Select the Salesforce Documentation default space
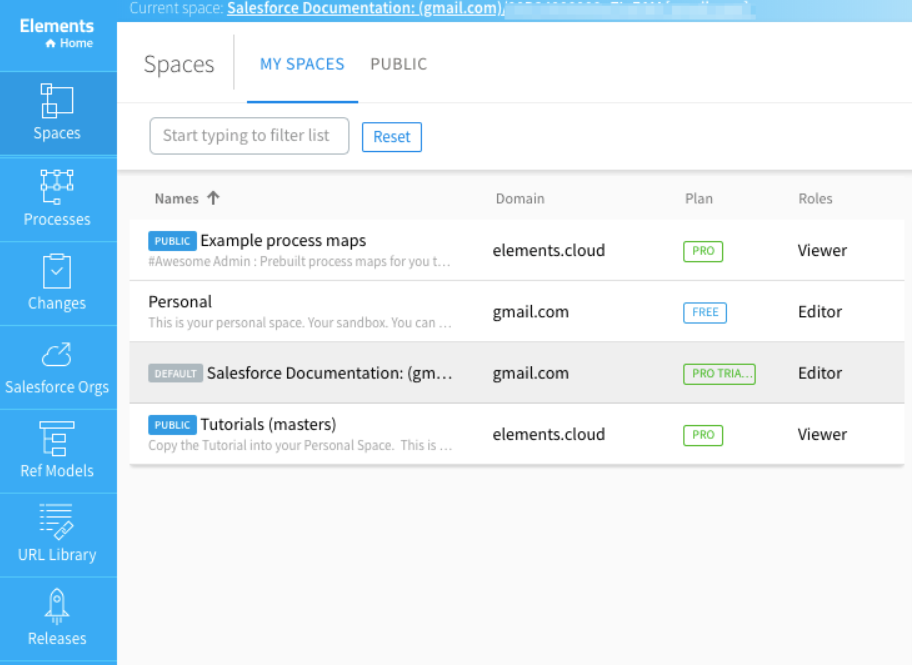Screen dimensions: 912x665 coord(516,373)
